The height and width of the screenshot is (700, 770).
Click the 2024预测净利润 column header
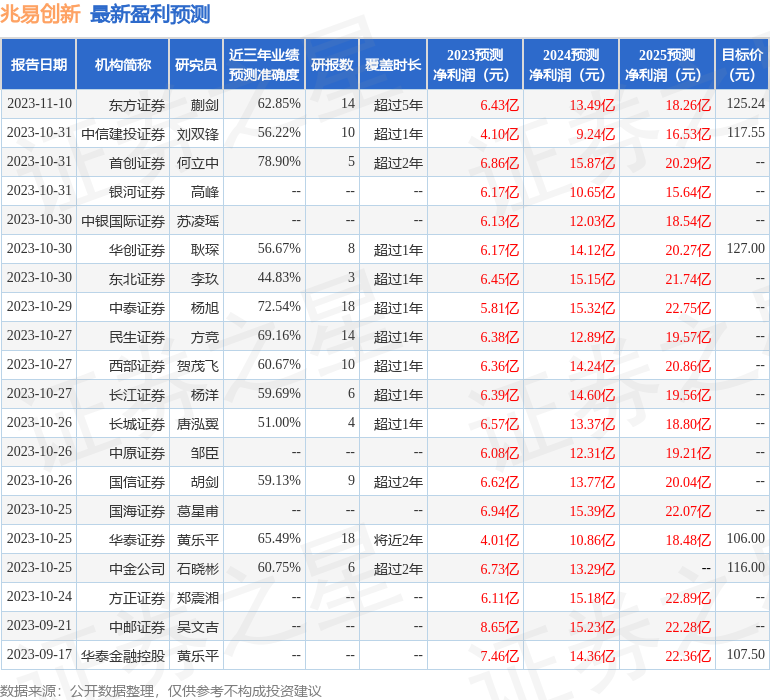[x=571, y=64]
